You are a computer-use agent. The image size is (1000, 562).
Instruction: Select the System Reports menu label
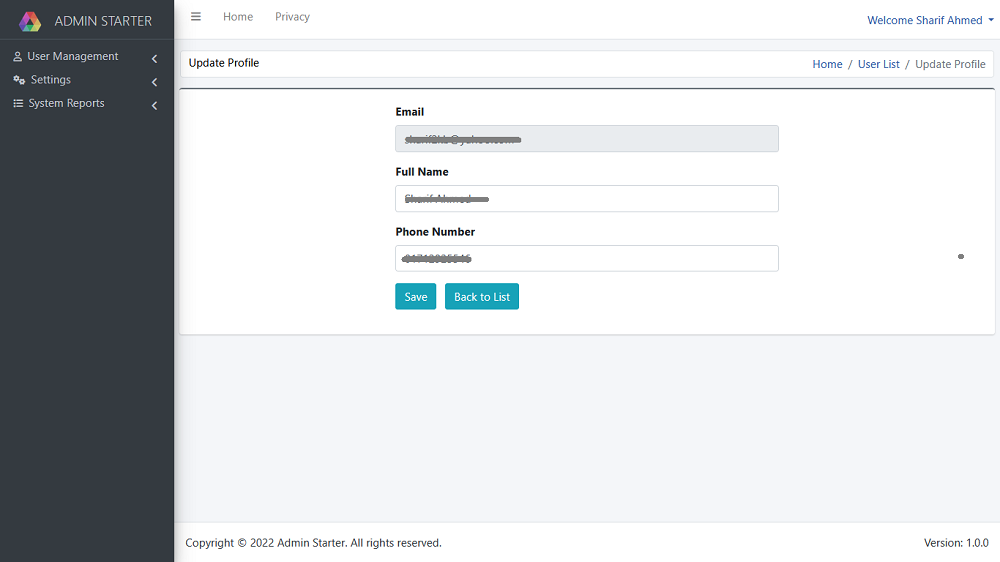coord(66,104)
